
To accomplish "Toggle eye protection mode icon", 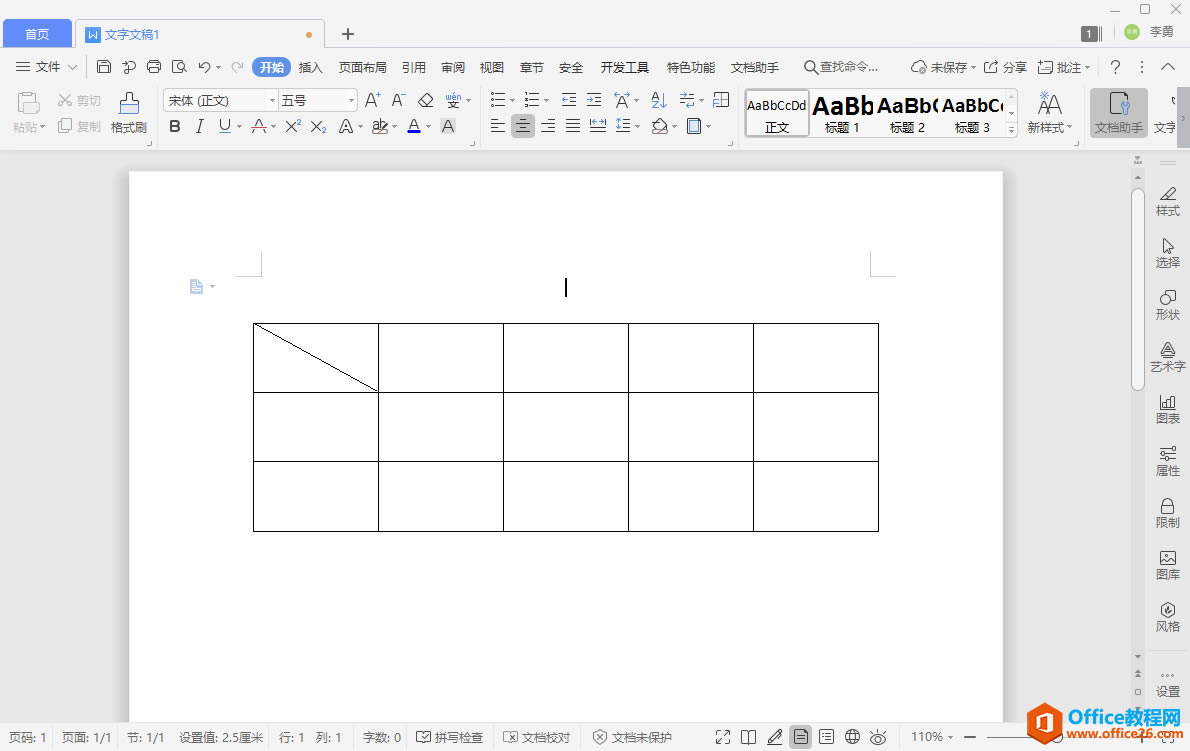I will pos(878,737).
